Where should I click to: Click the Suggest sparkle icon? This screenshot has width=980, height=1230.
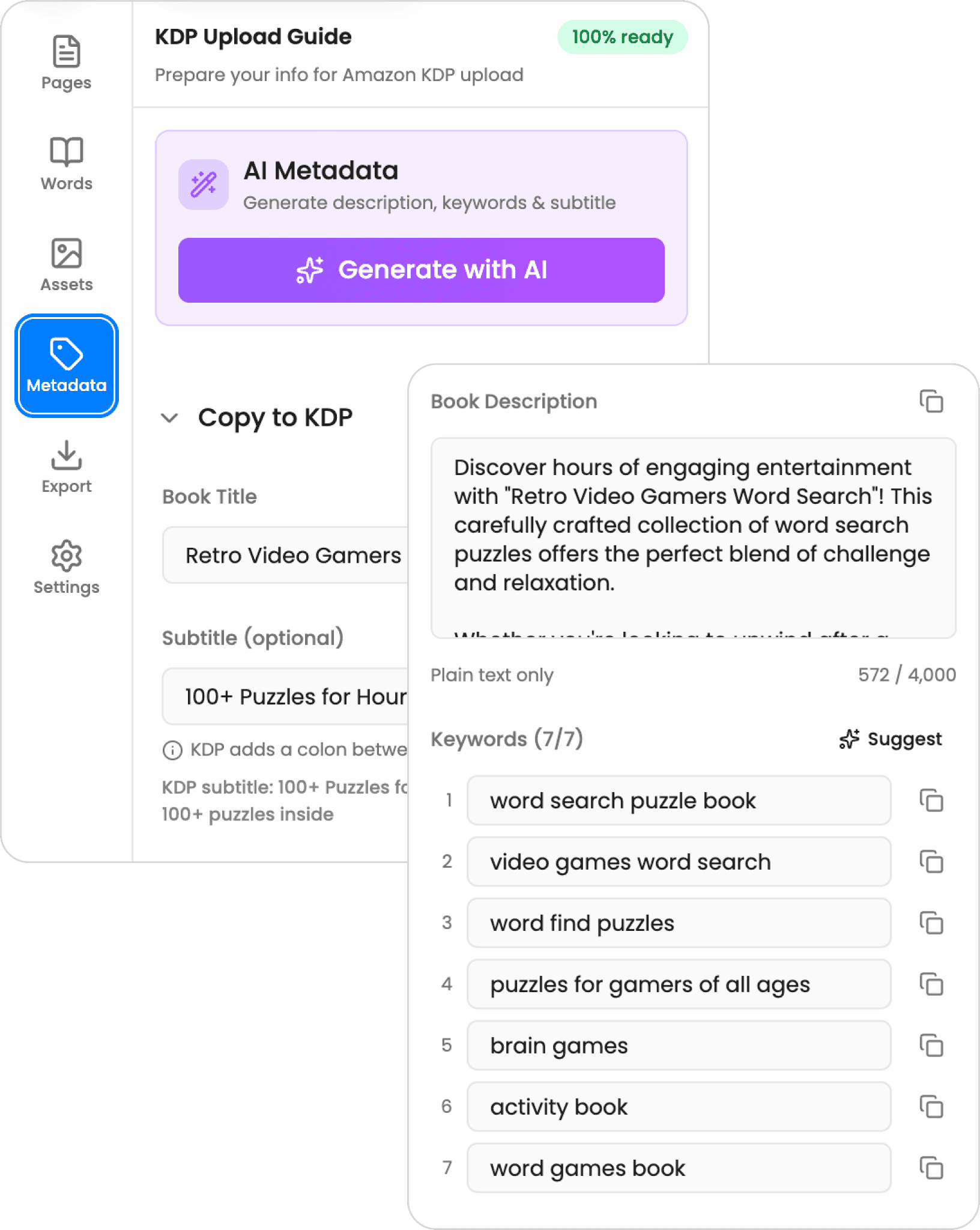pyautogui.click(x=848, y=738)
